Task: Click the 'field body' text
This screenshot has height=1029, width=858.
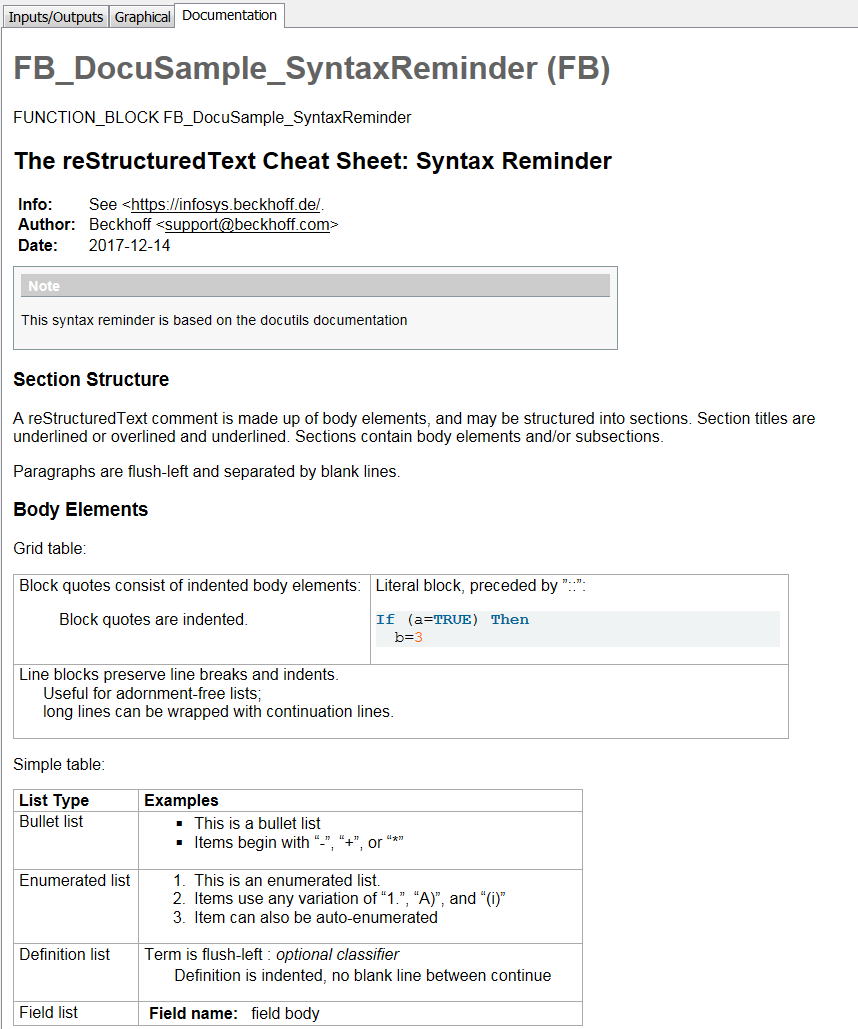Action: [x=285, y=1014]
